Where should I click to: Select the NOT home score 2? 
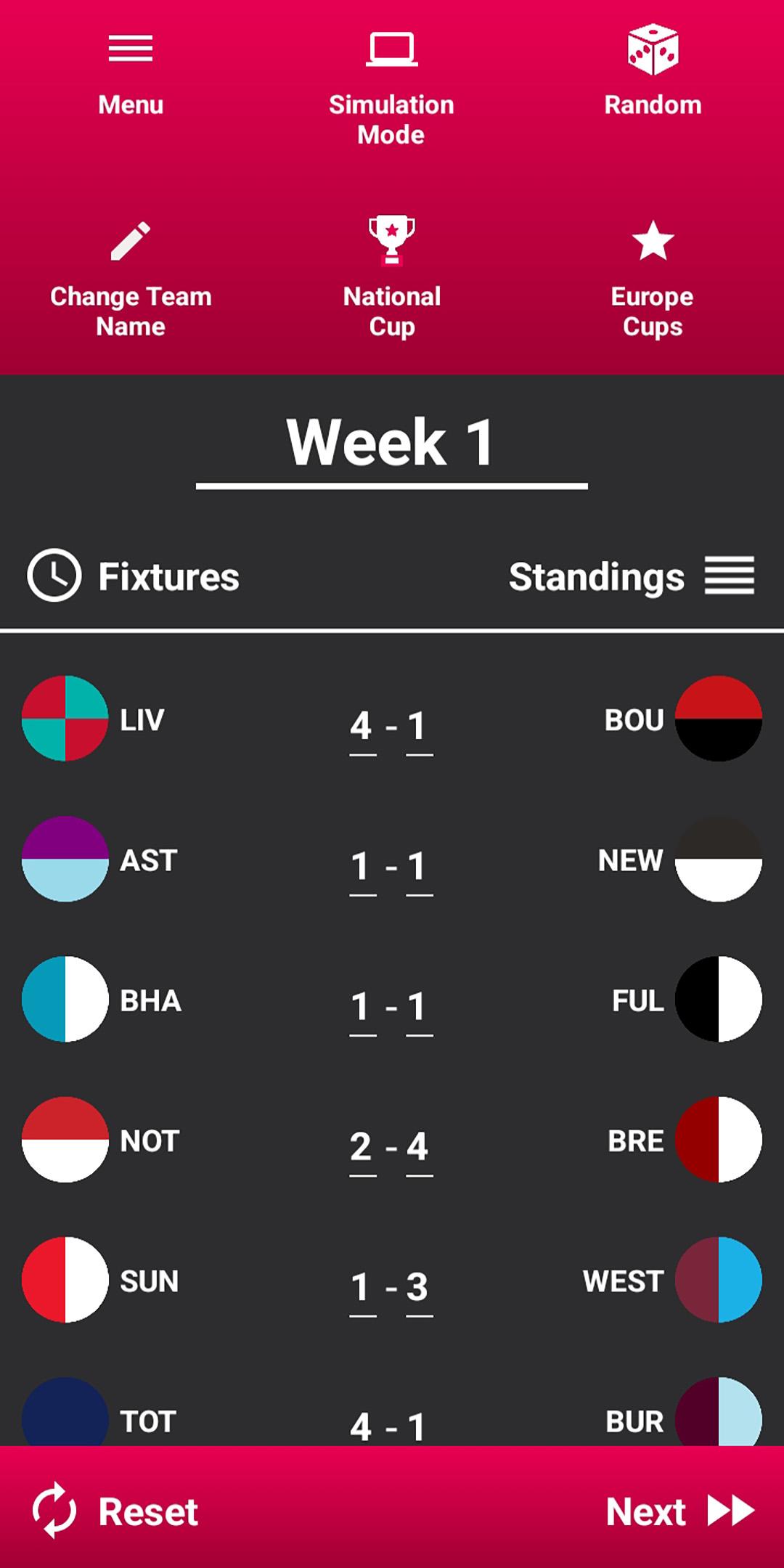pyautogui.click(x=362, y=1147)
